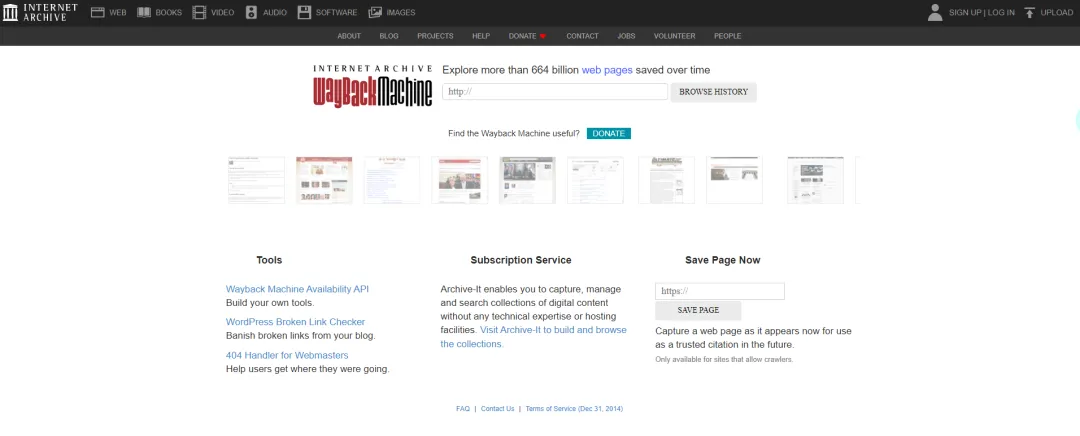Open the ABOUT menu item
1080x436 pixels.
349,36
